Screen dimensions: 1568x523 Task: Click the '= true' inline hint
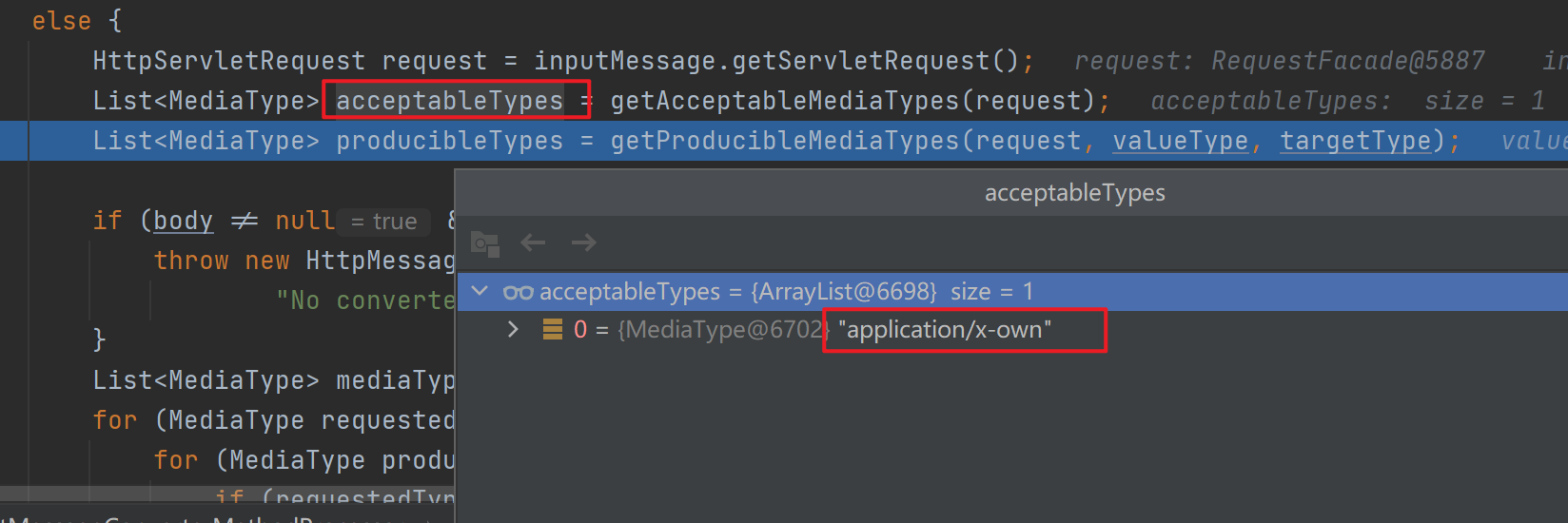(384, 222)
